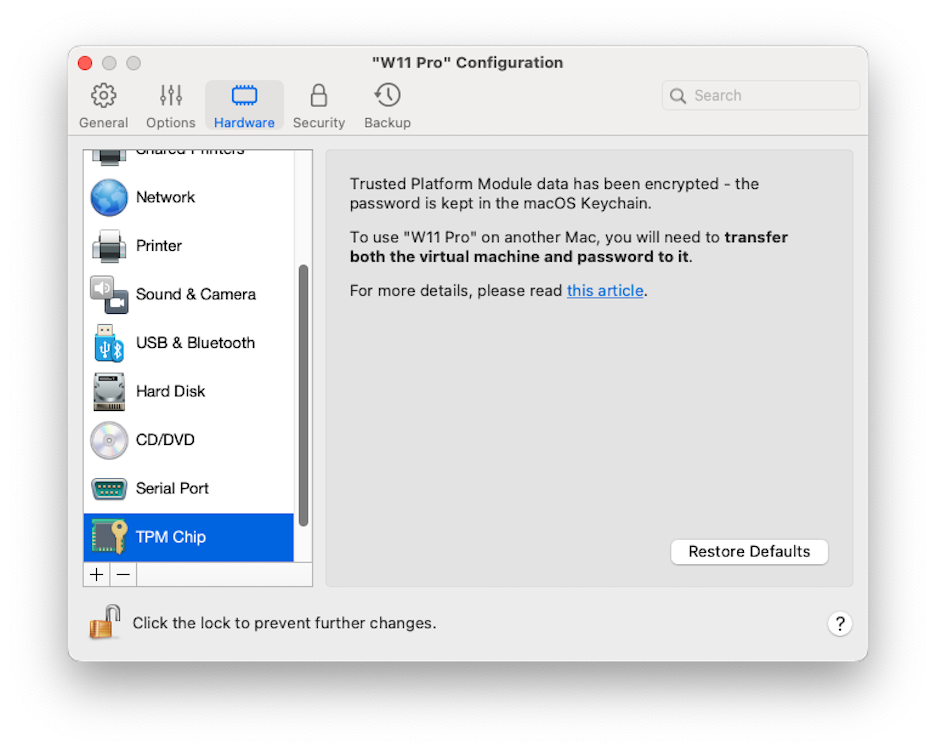The width and height of the screenshot is (936, 751).
Task: Open the CD/DVD device settings
Action: 163,440
